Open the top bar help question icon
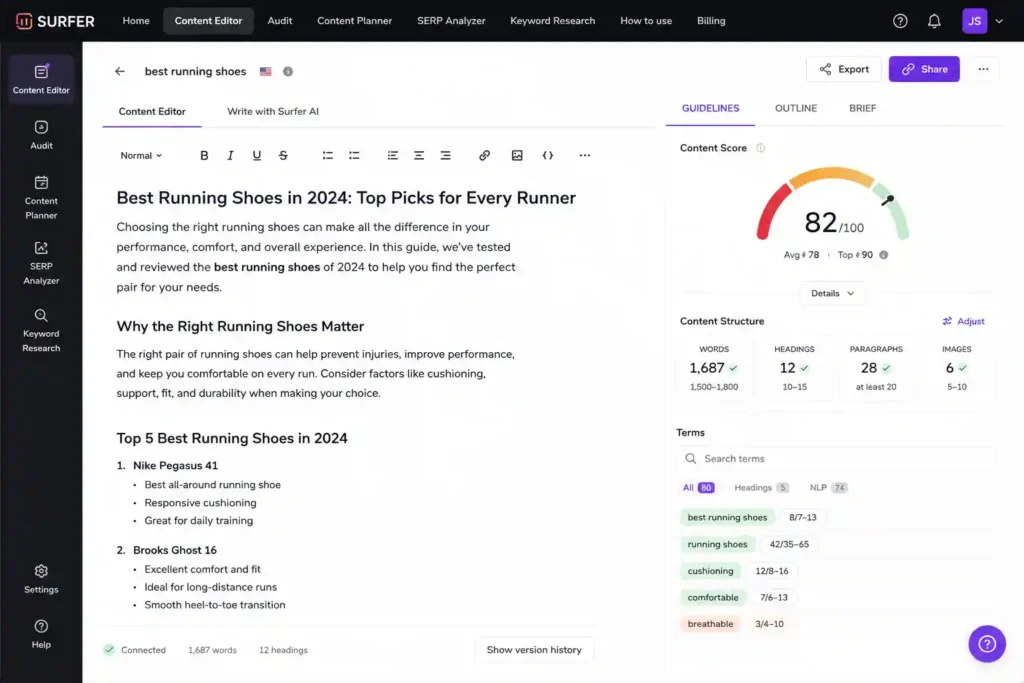Viewport: 1024px width, 683px height. (x=900, y=21)
